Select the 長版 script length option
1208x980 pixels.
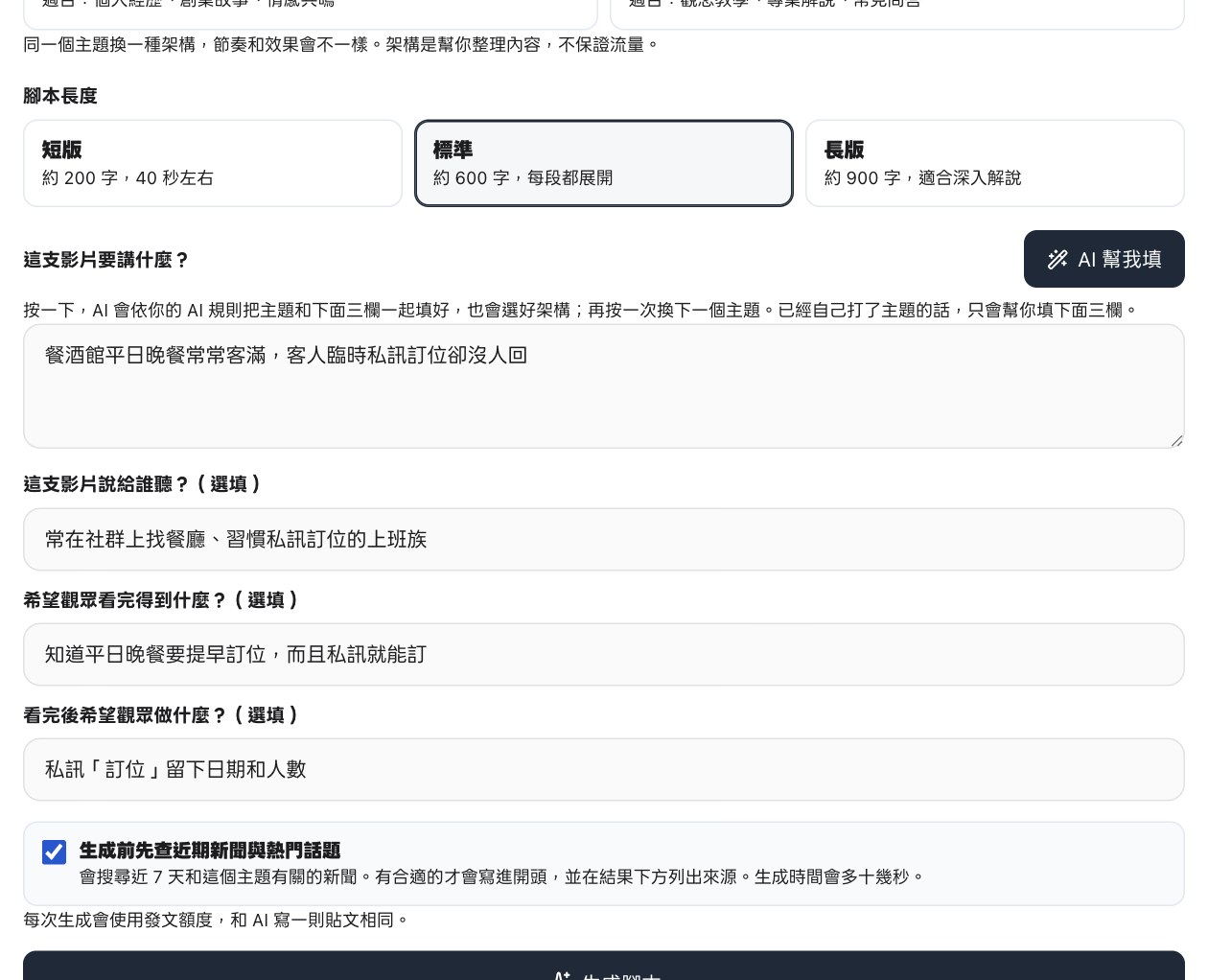pos(995,163)
